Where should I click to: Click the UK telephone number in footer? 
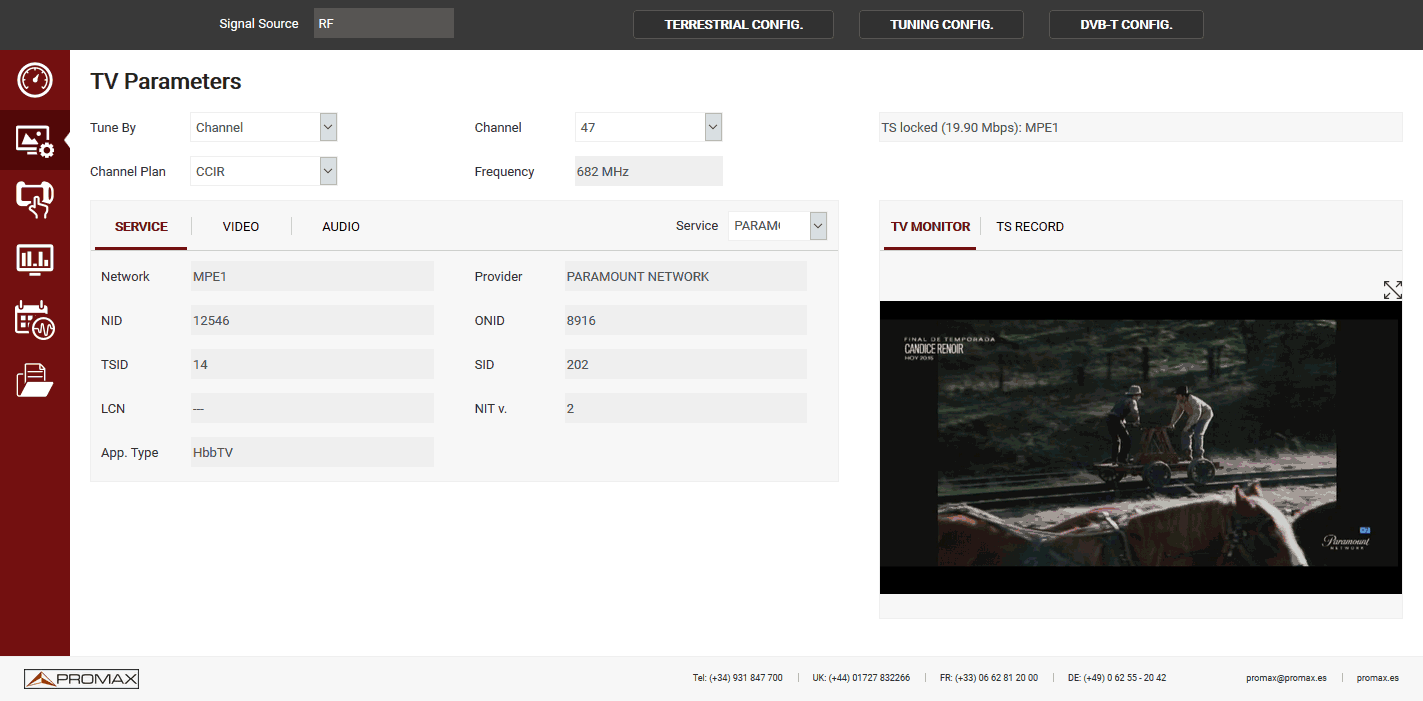pos(861,678)
